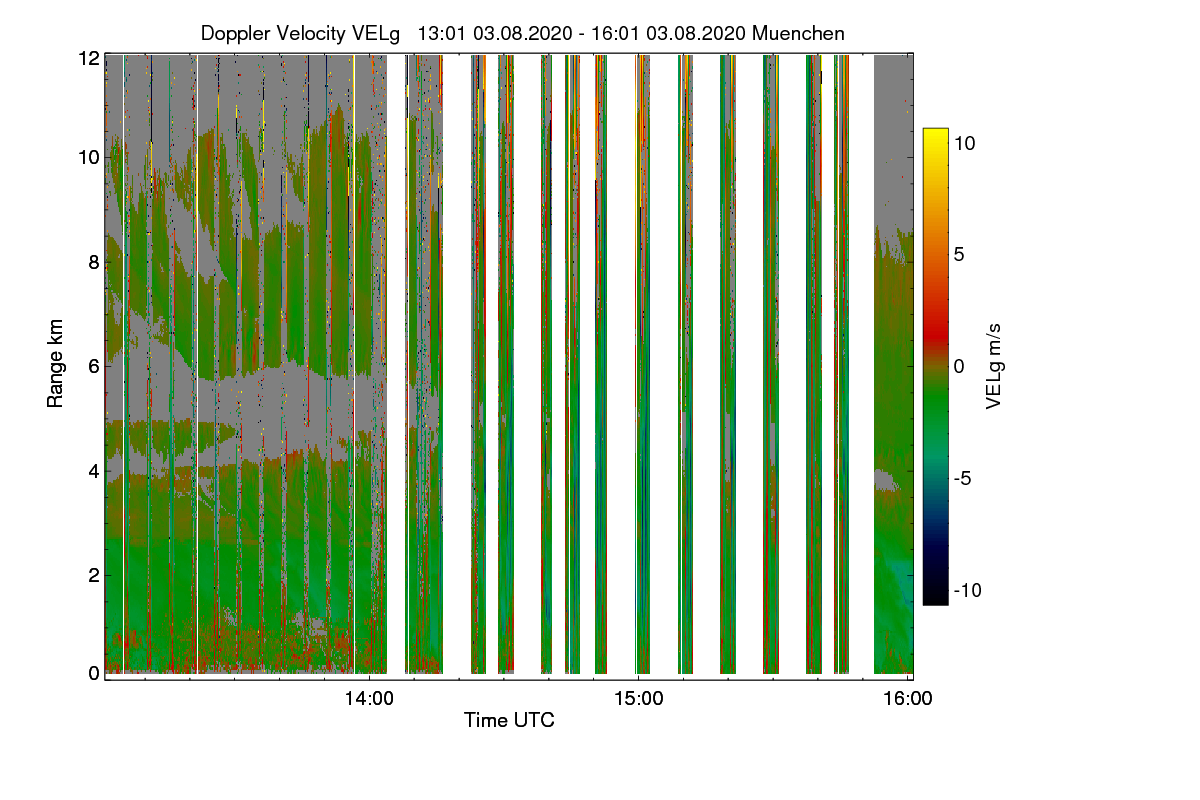Click the 8 km range tick label
This screenshot has height=800, width=1200.
click(x=94, y=263)
